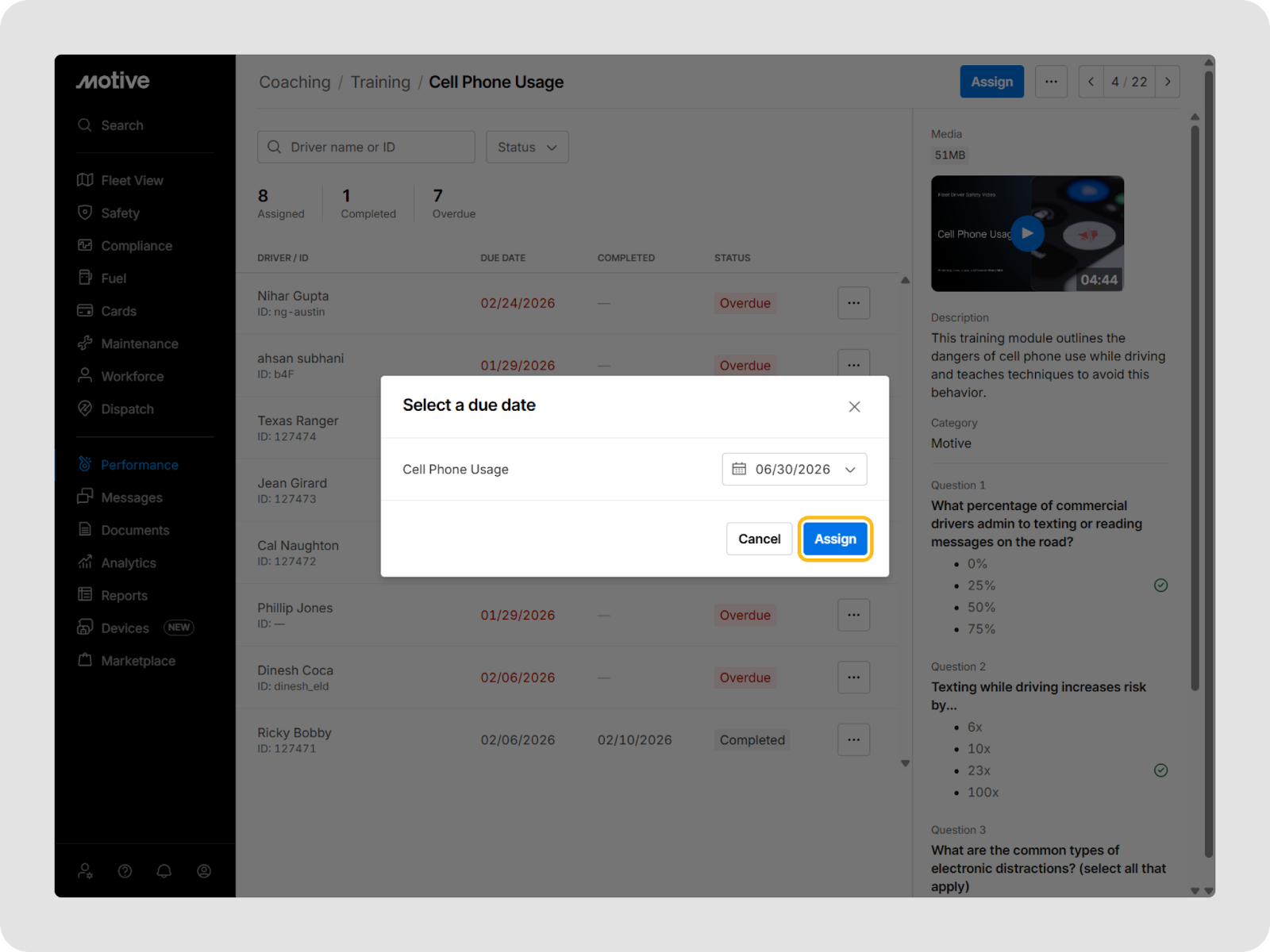Image resolution: width=1270 pixels, height=952 pixels.
Task: Open options for Phillip Jones row
Action: pyautogui.click(x=853, y=615)
